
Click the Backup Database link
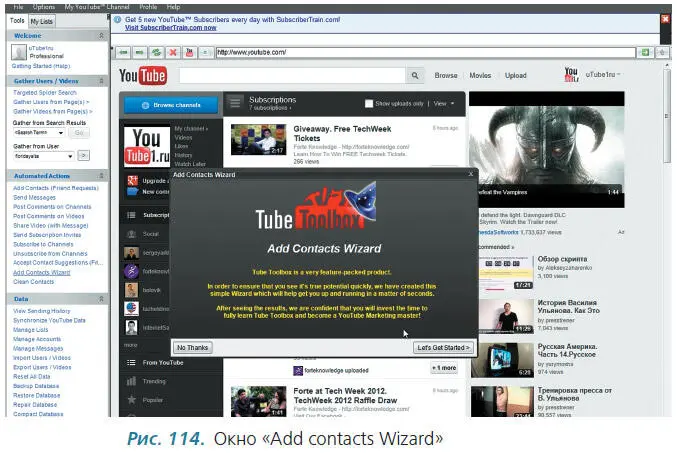36,386
